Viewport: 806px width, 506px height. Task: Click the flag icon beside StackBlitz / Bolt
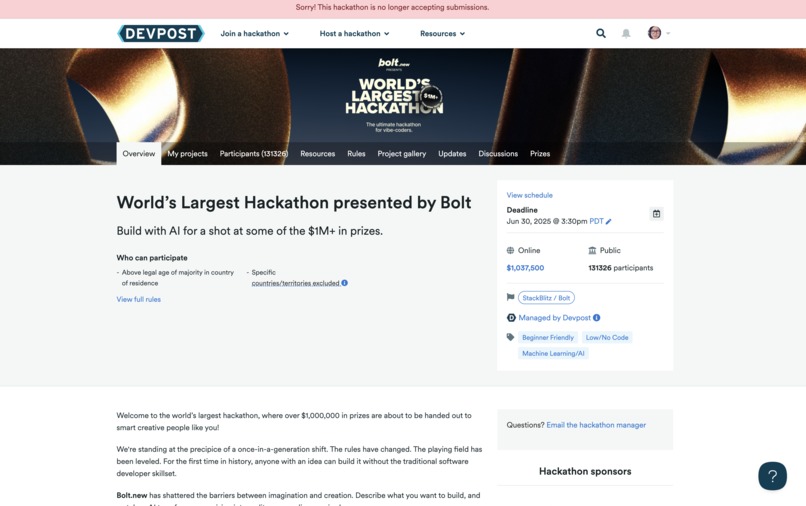(x=510, y=297)
